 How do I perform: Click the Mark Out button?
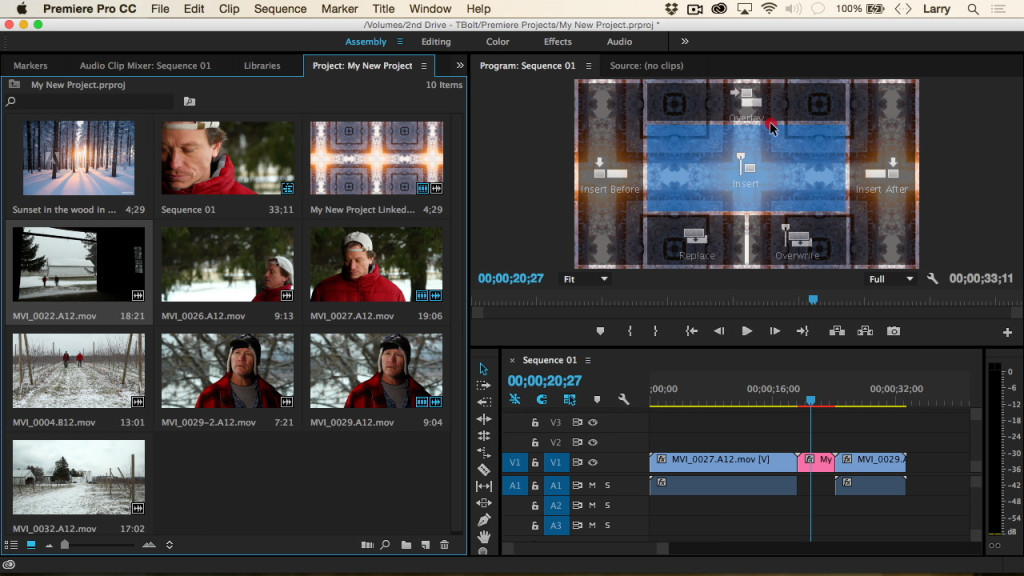pos(655,331)
